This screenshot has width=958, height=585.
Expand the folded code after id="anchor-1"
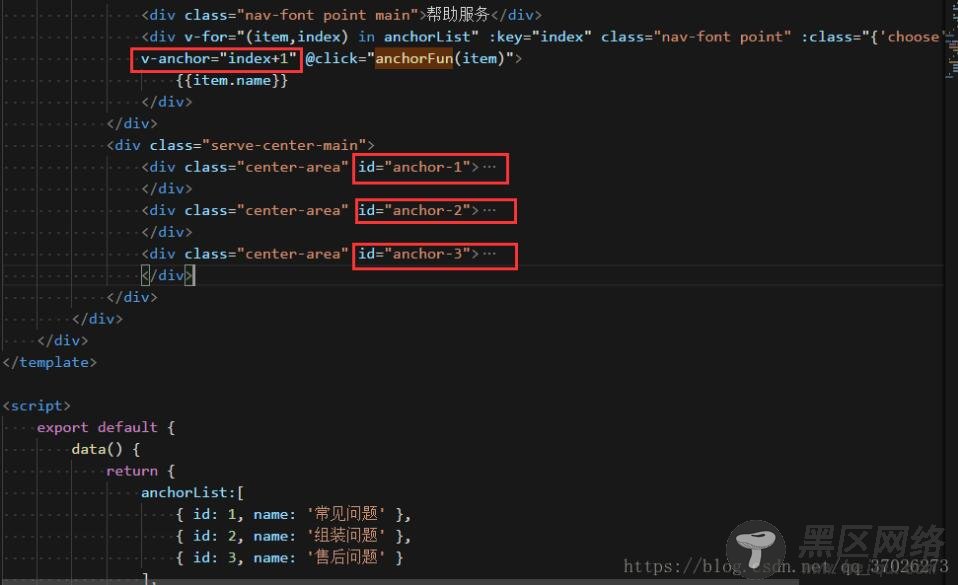click(489, 167)
